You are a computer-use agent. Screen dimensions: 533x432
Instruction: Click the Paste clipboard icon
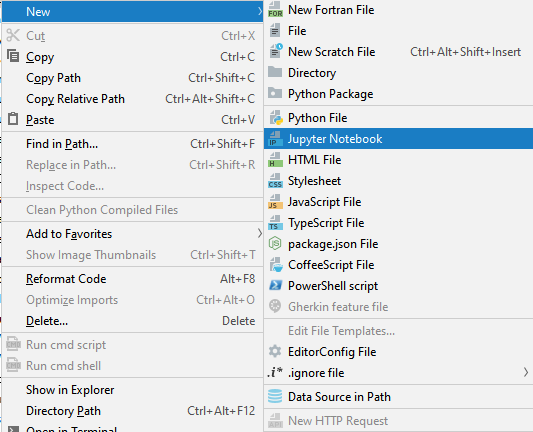(x=13, y=119)
